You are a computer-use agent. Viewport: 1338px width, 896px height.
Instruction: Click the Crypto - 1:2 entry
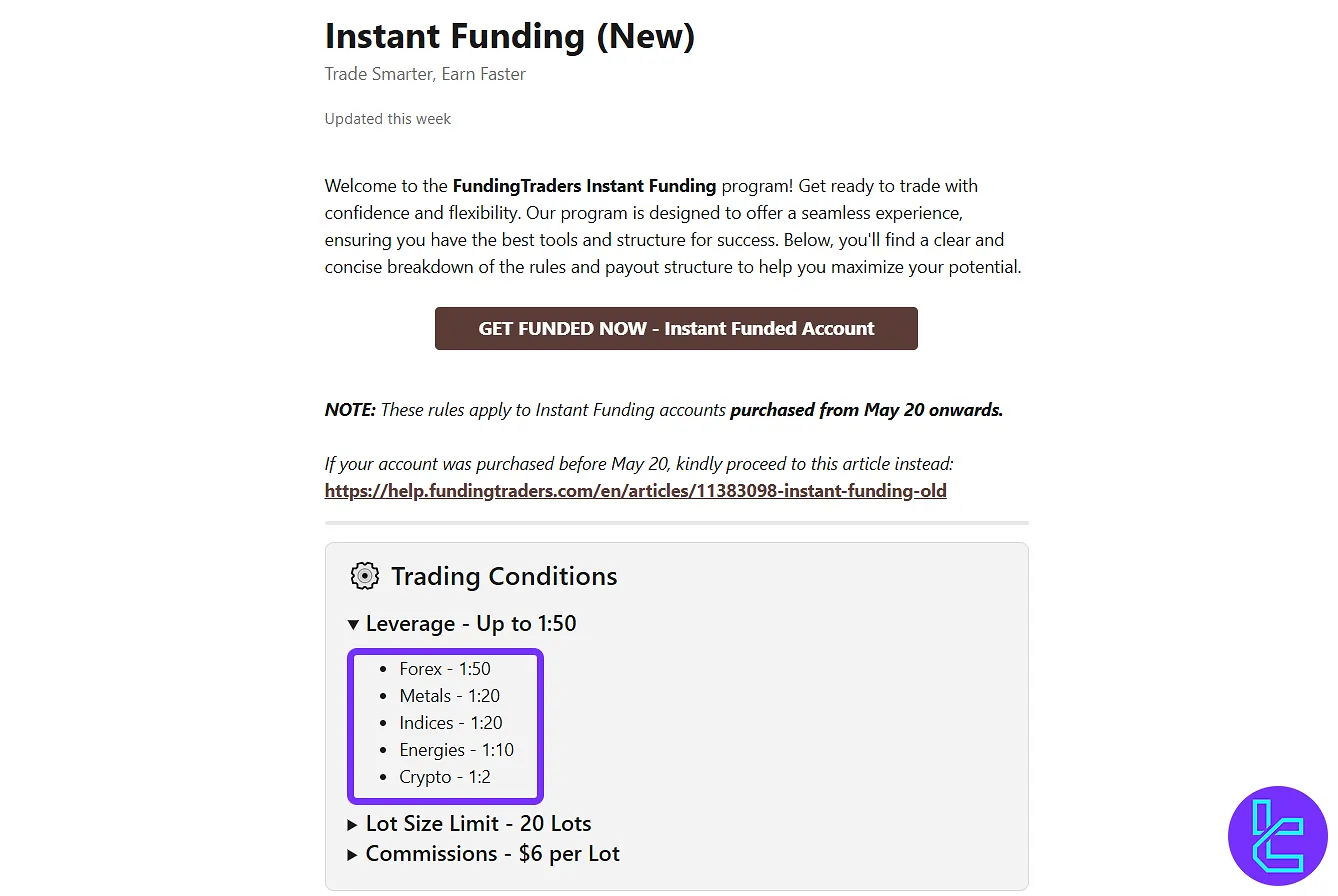pos(445,777)
